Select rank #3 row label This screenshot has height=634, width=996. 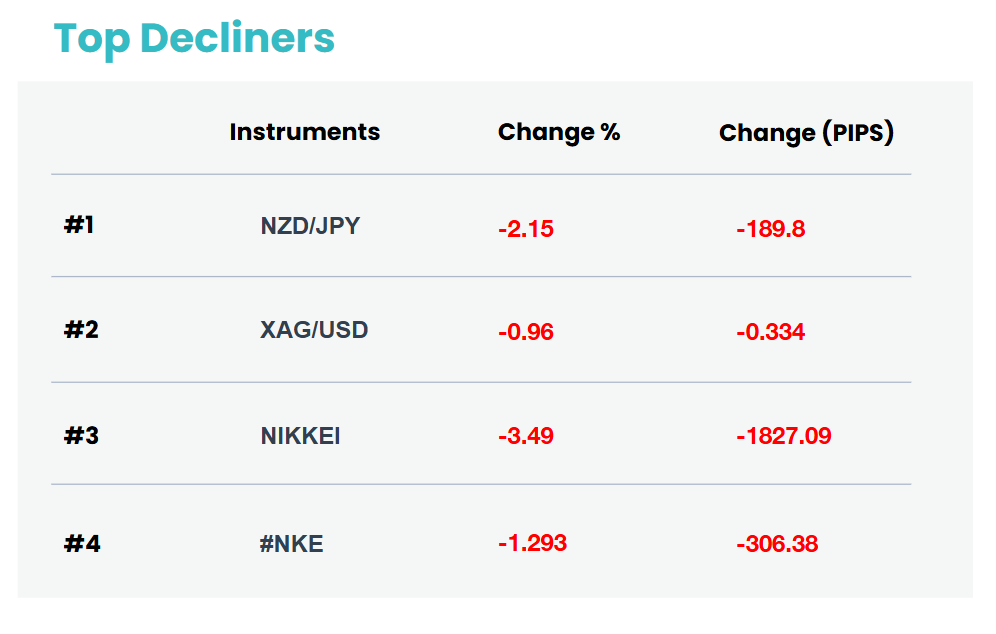click(81, 436)
